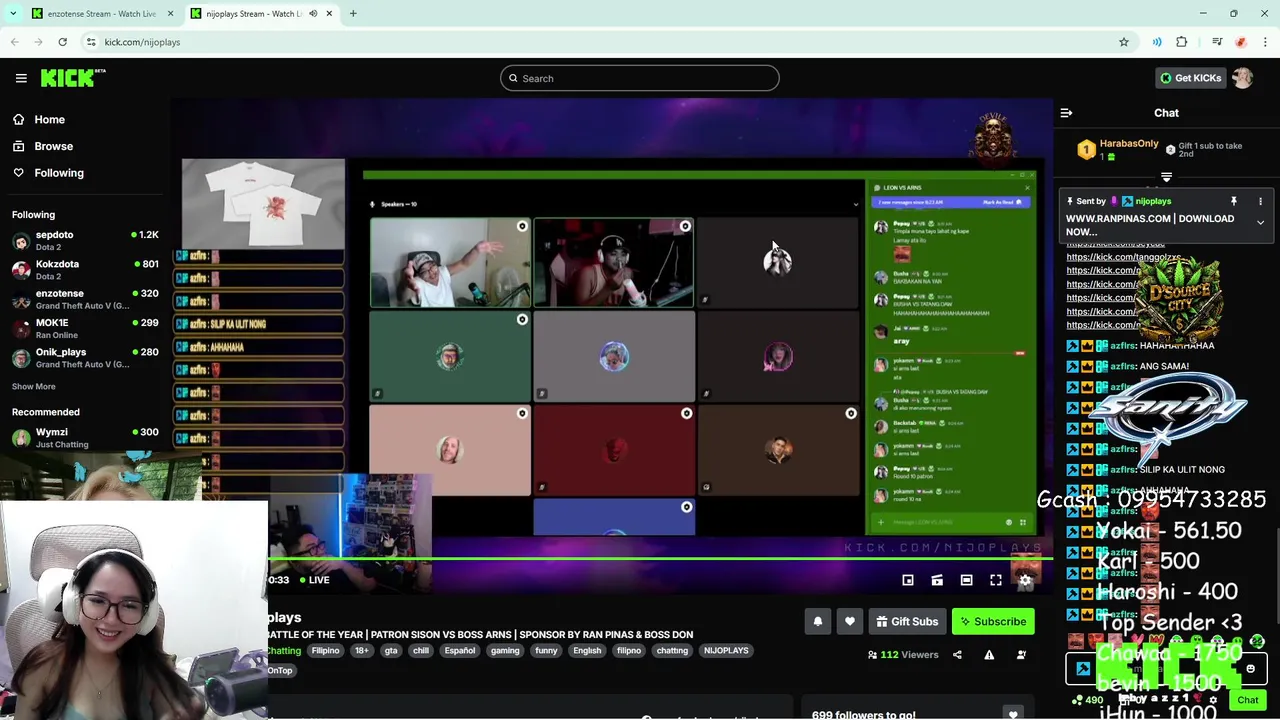Viewport: 1280px width, 720px height.
Task: Toggle notifications bell for nijoplays
Action: click(x=818, y=622)
